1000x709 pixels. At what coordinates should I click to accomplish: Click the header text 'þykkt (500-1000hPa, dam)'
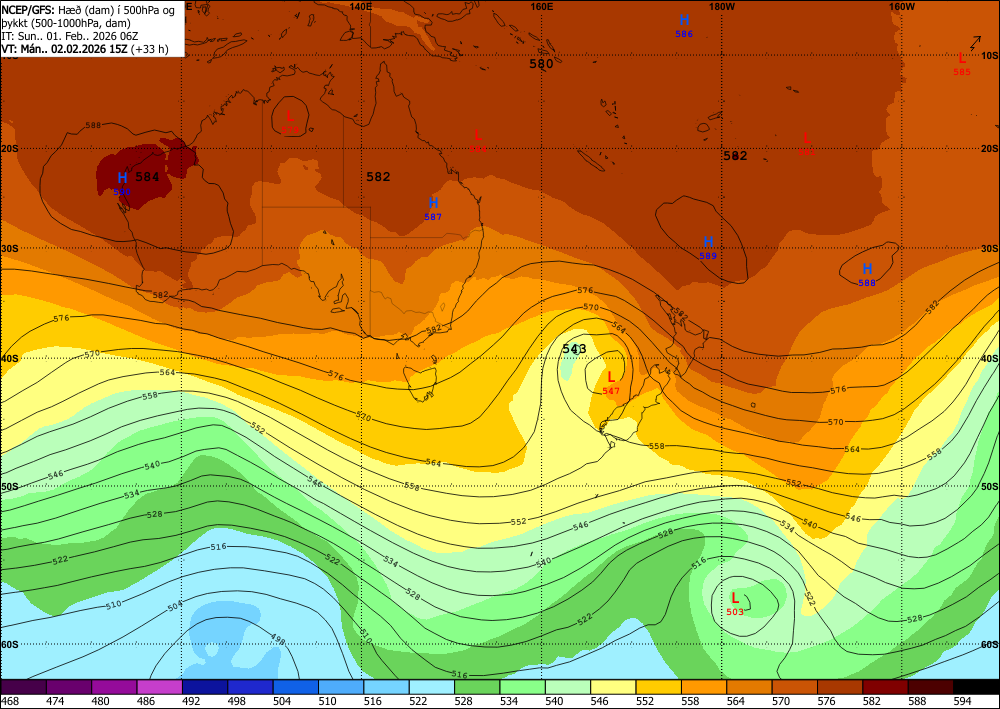tap(66, 23)
